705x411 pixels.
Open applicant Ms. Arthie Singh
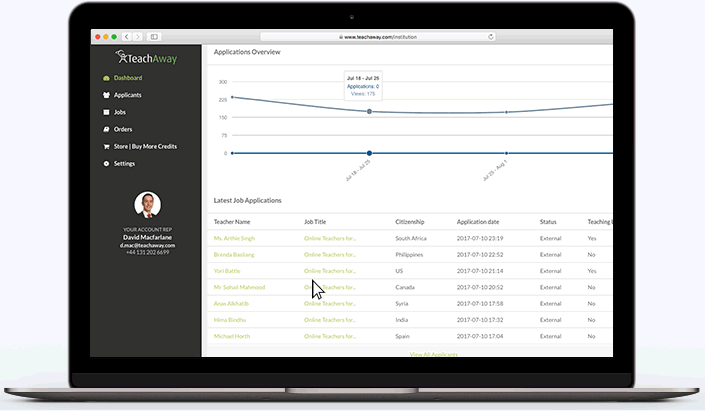pos(234,238)
